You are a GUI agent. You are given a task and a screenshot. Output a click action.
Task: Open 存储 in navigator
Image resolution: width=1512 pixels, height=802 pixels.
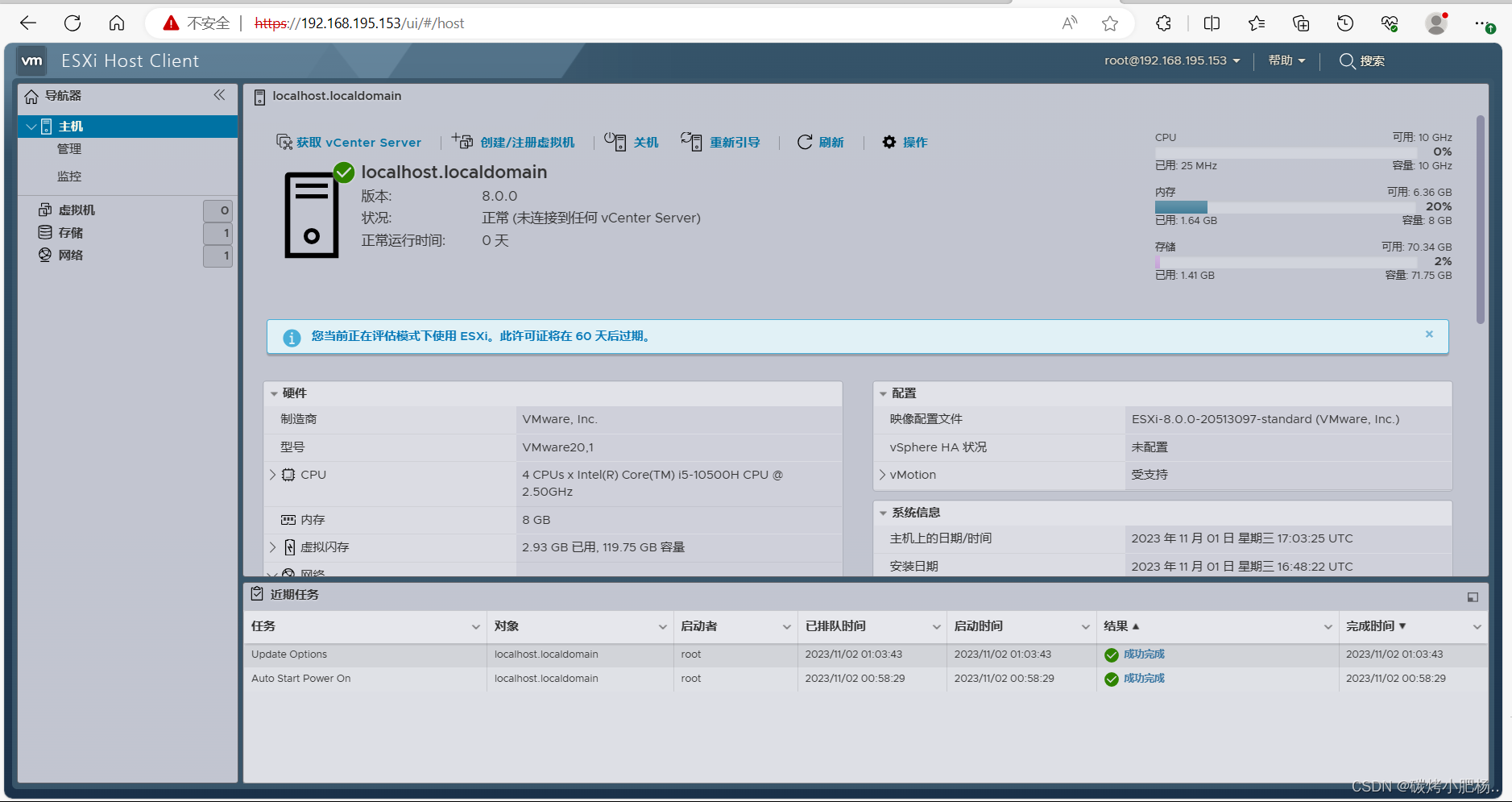point(71,232)
